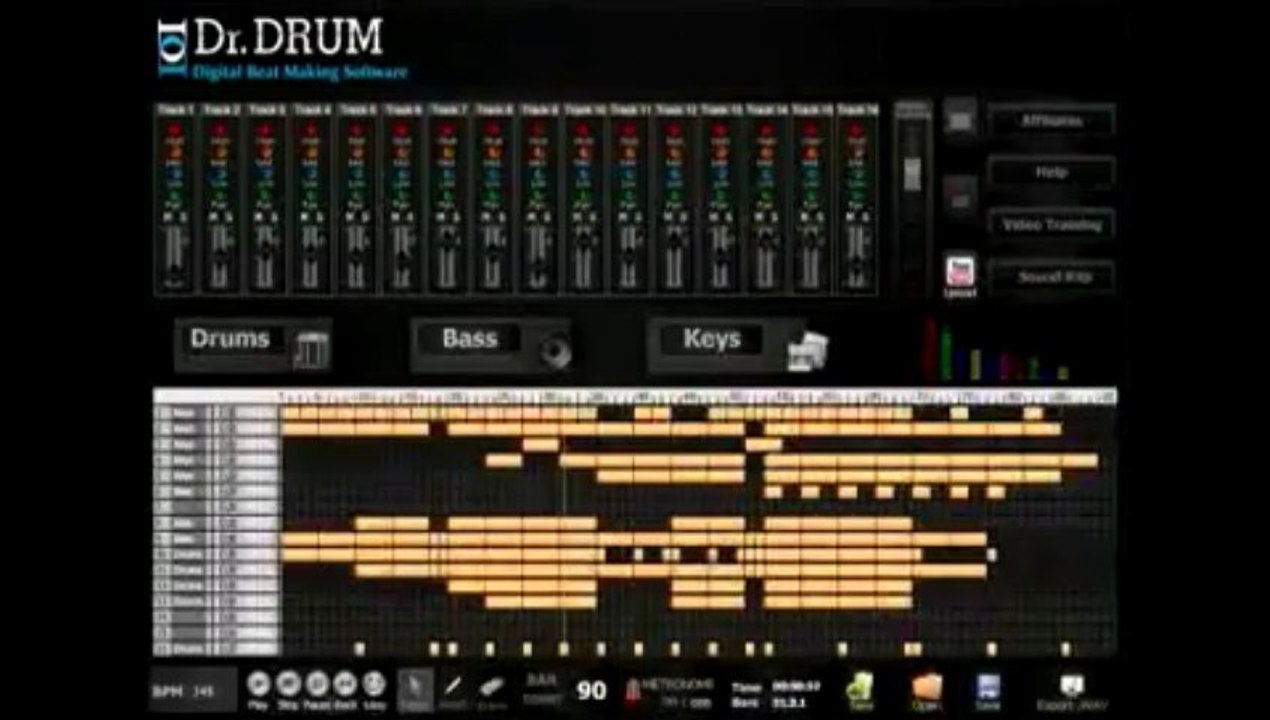Click the square icon next to Affiliates
Screen dimensions: 1270x720
pyautogui.click(x=960, y=120)
